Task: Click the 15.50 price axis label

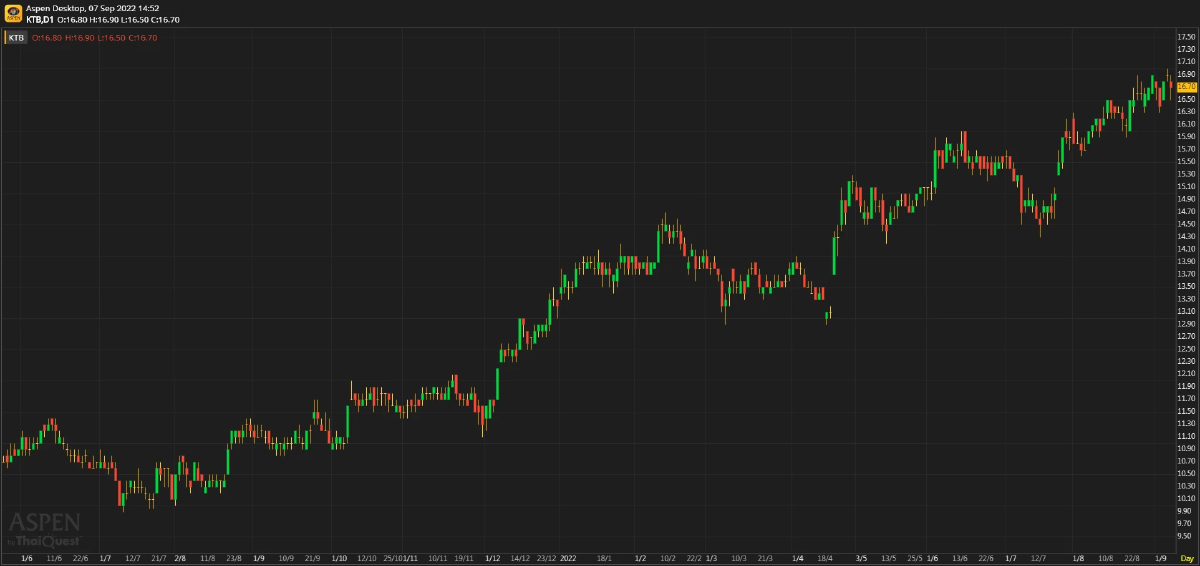Action: (x=1186, y=161)
